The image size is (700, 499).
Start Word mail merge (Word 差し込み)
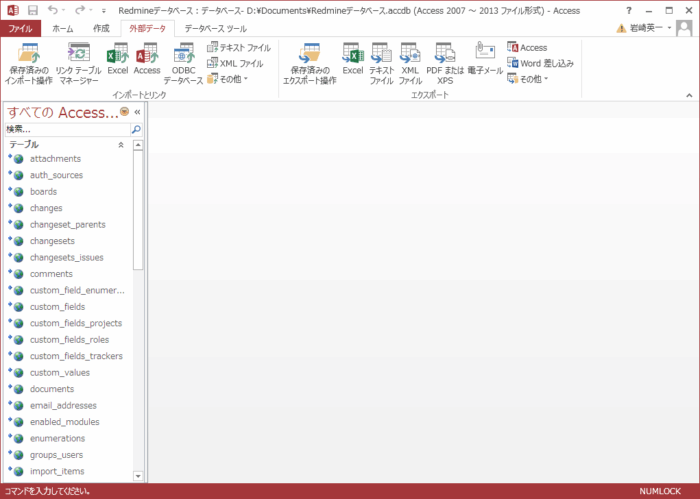(540, 63)
